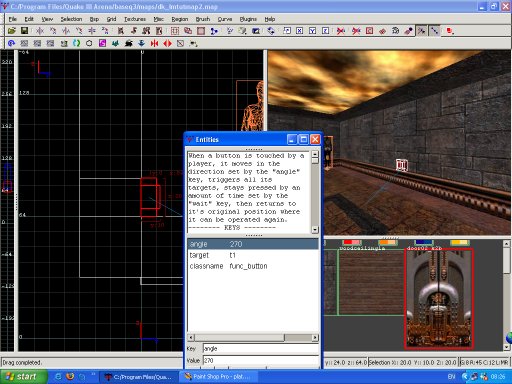Open the Plugins menu
The width and height of the screenshot is (512, 384).
coord(248,19)
